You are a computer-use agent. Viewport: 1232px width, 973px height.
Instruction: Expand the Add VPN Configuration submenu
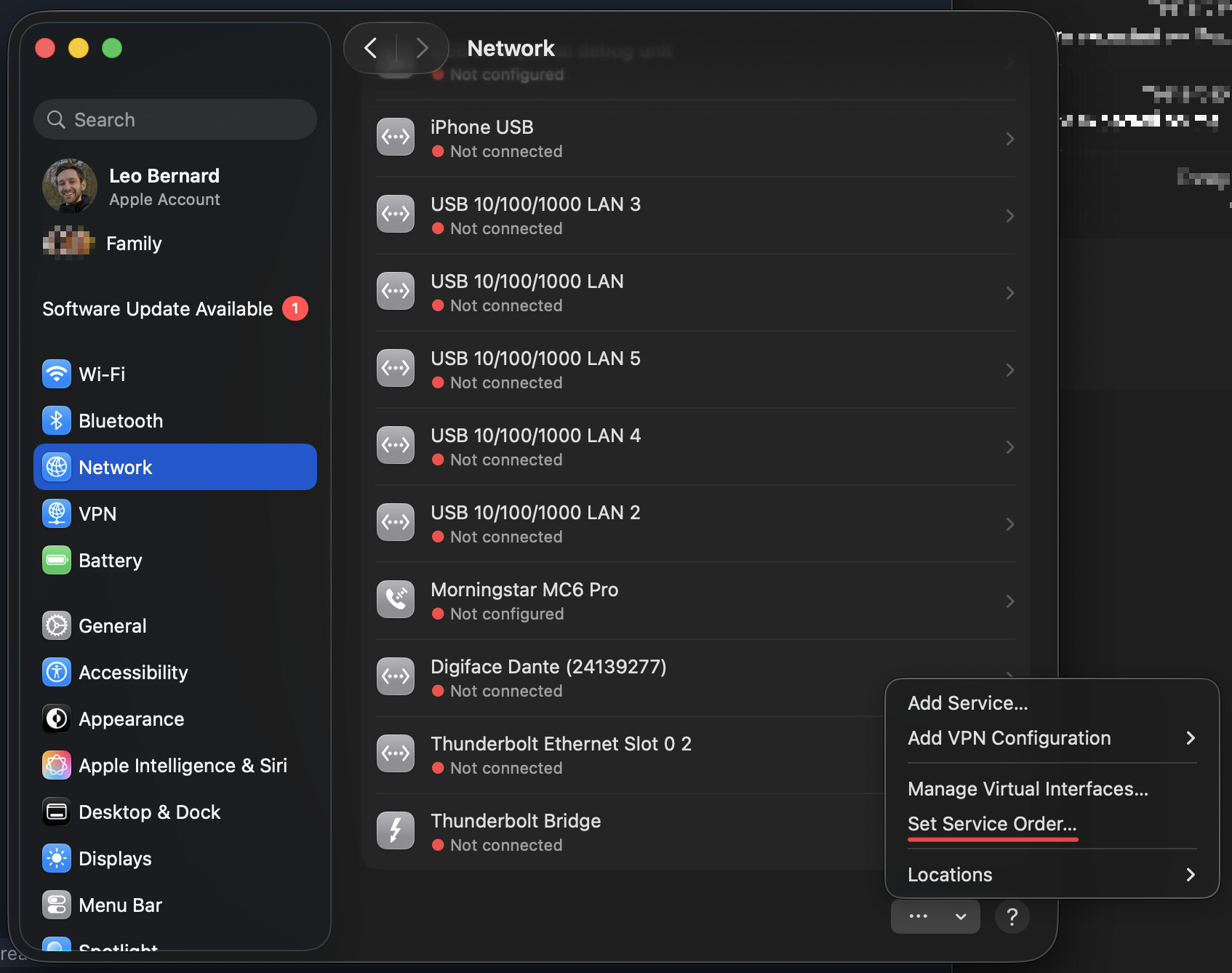coord(1190,738)
